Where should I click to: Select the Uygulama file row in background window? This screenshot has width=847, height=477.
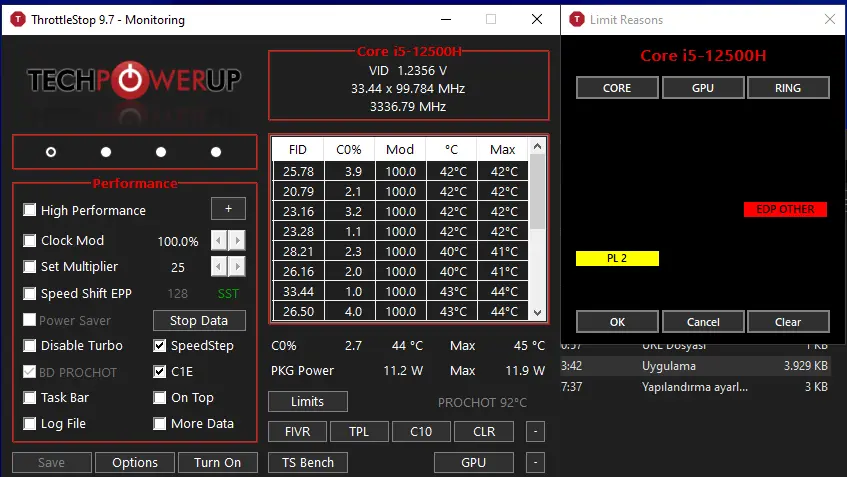(x=695, y=366)
